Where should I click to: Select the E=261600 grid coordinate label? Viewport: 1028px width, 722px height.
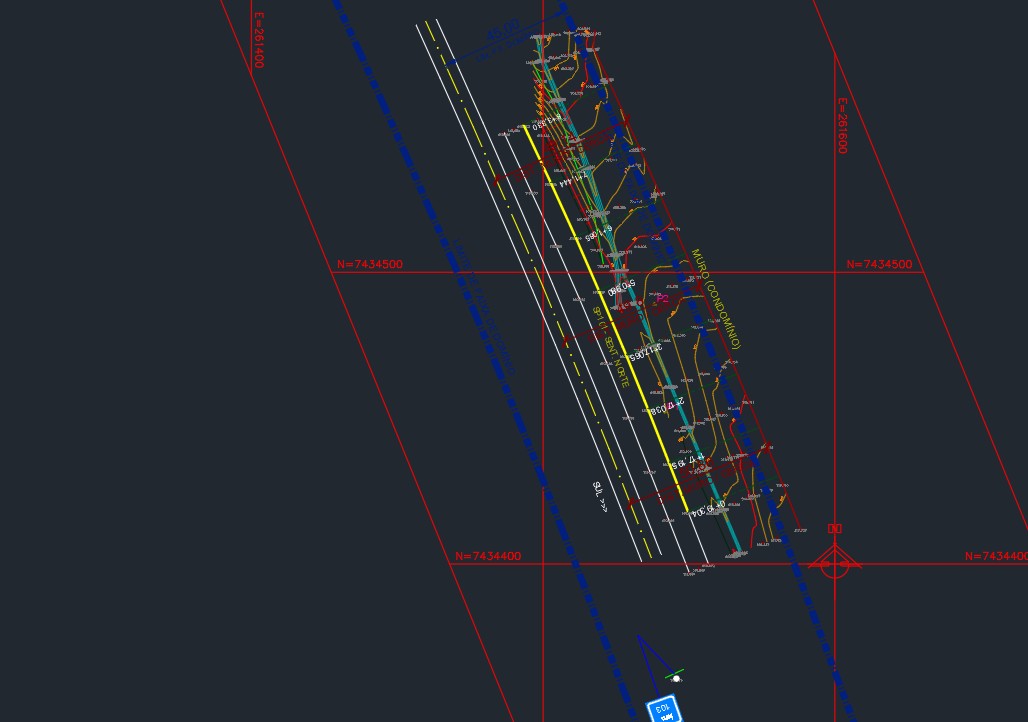842,125
